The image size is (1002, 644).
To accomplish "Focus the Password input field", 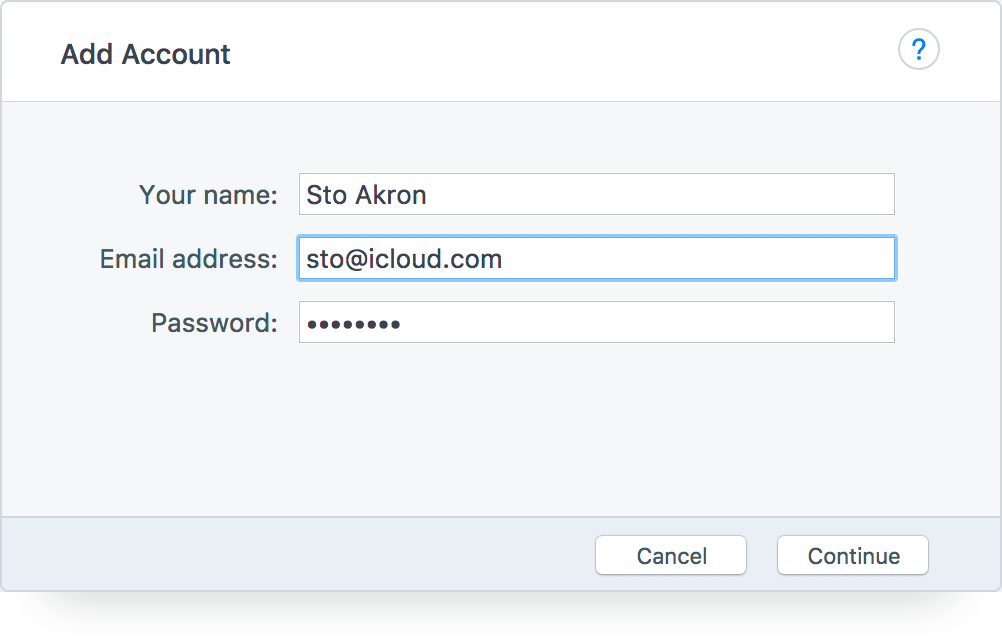I will (597, 322).
